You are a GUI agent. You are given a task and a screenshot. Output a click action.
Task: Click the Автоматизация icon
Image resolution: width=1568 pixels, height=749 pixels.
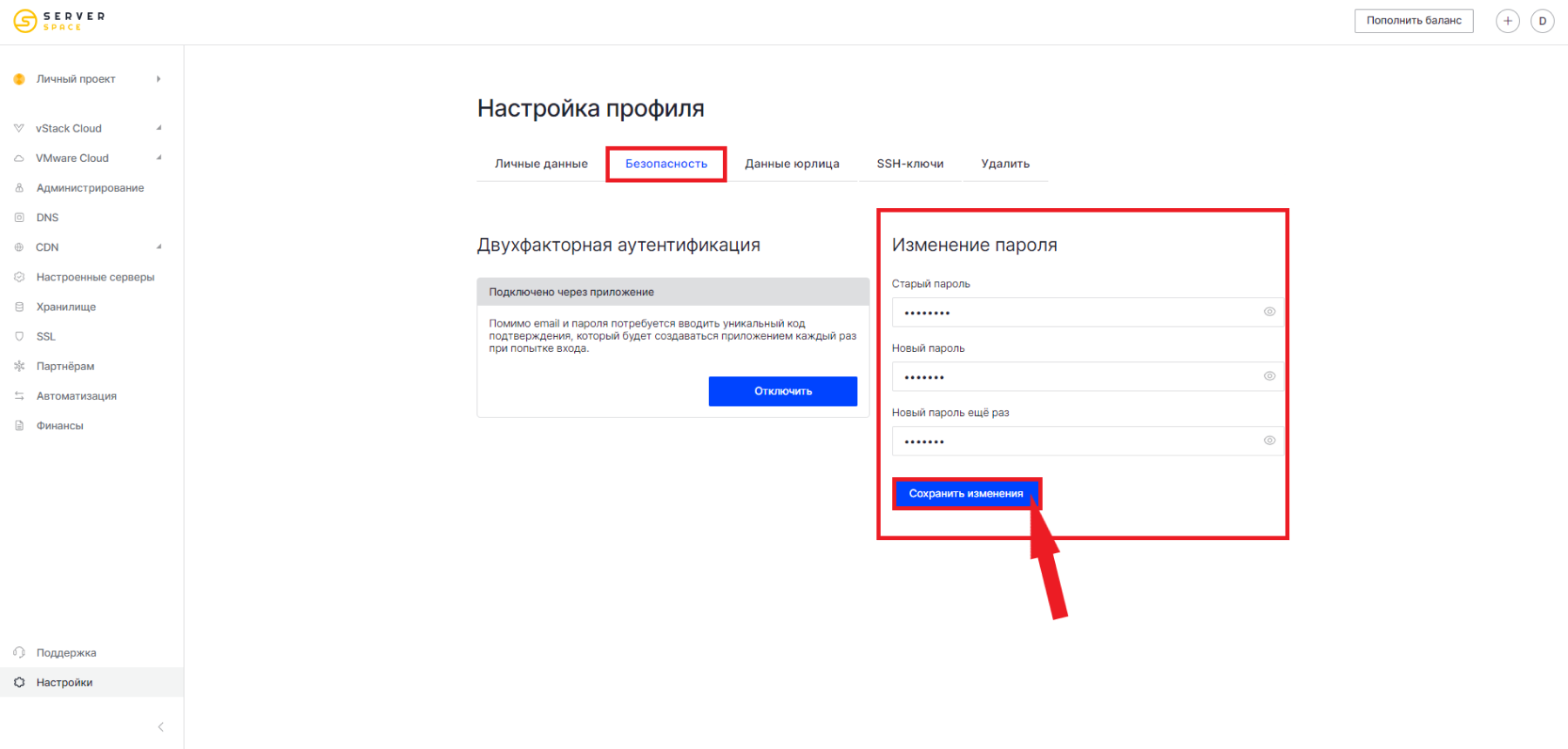(19, 396)
